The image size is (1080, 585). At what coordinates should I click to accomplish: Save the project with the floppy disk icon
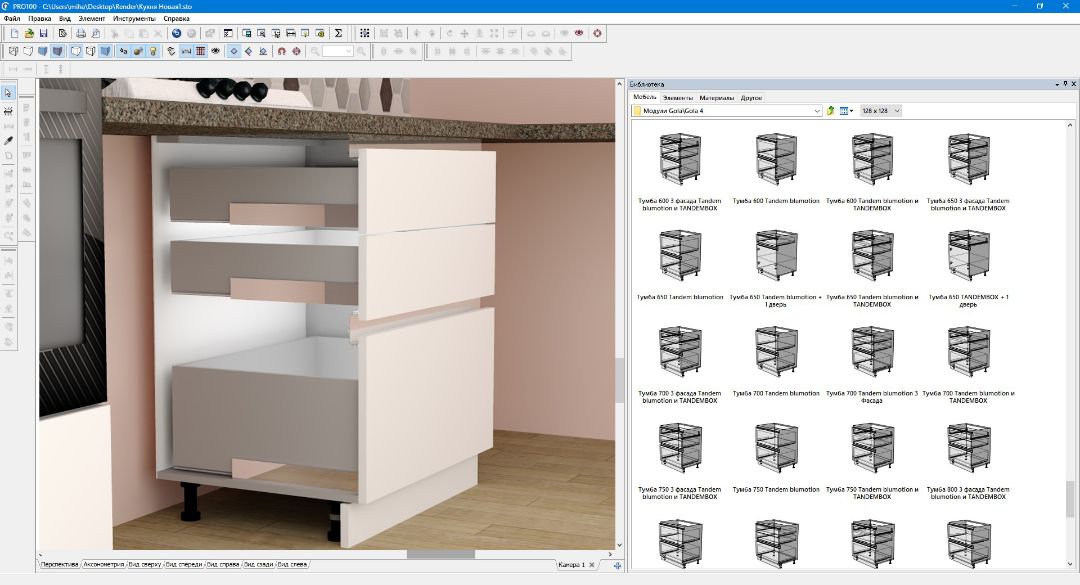point(44,33)
